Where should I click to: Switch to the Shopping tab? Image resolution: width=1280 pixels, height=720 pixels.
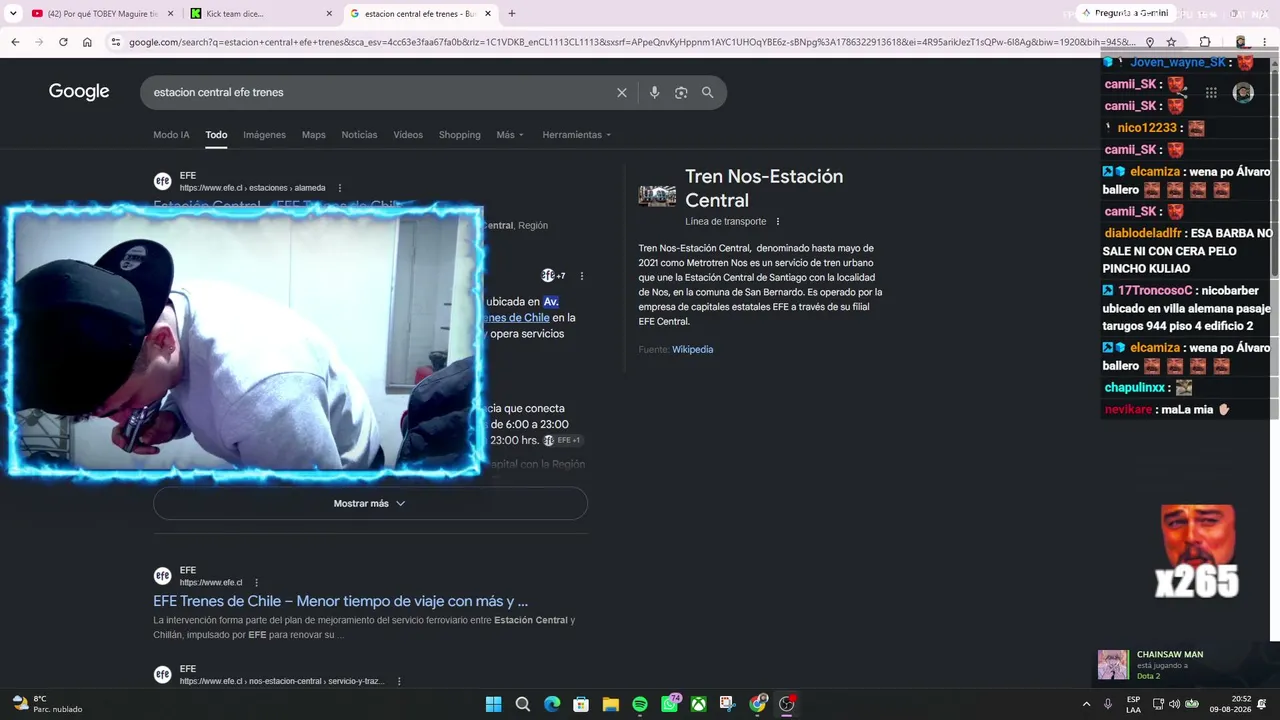point(460,135)
